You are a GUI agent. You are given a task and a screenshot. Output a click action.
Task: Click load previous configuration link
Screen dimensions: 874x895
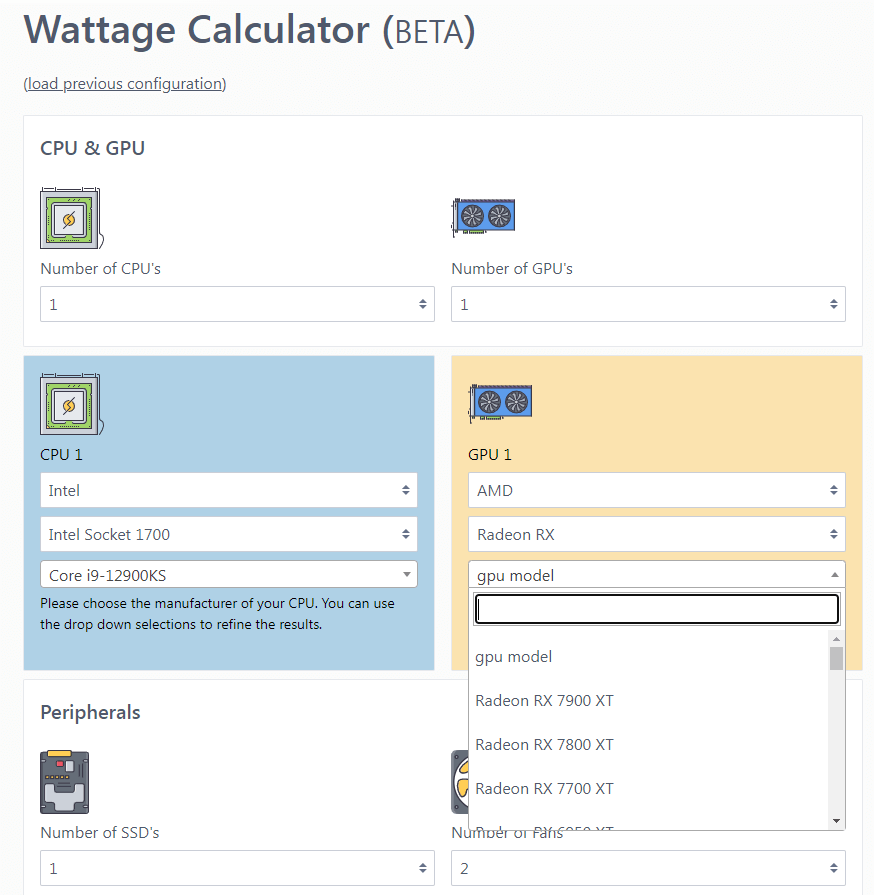coord(125,84)
